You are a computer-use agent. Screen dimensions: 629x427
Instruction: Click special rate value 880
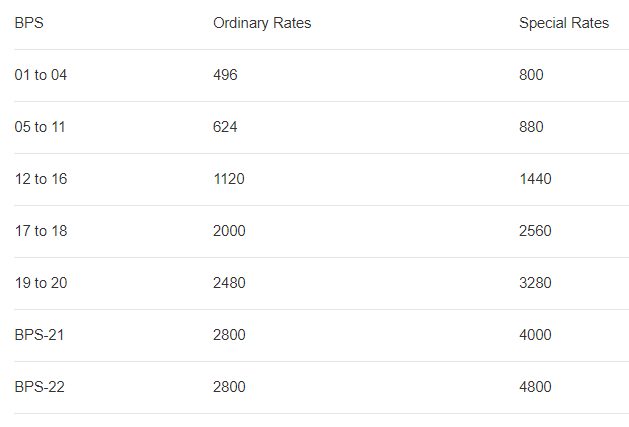tap(531, 127)
